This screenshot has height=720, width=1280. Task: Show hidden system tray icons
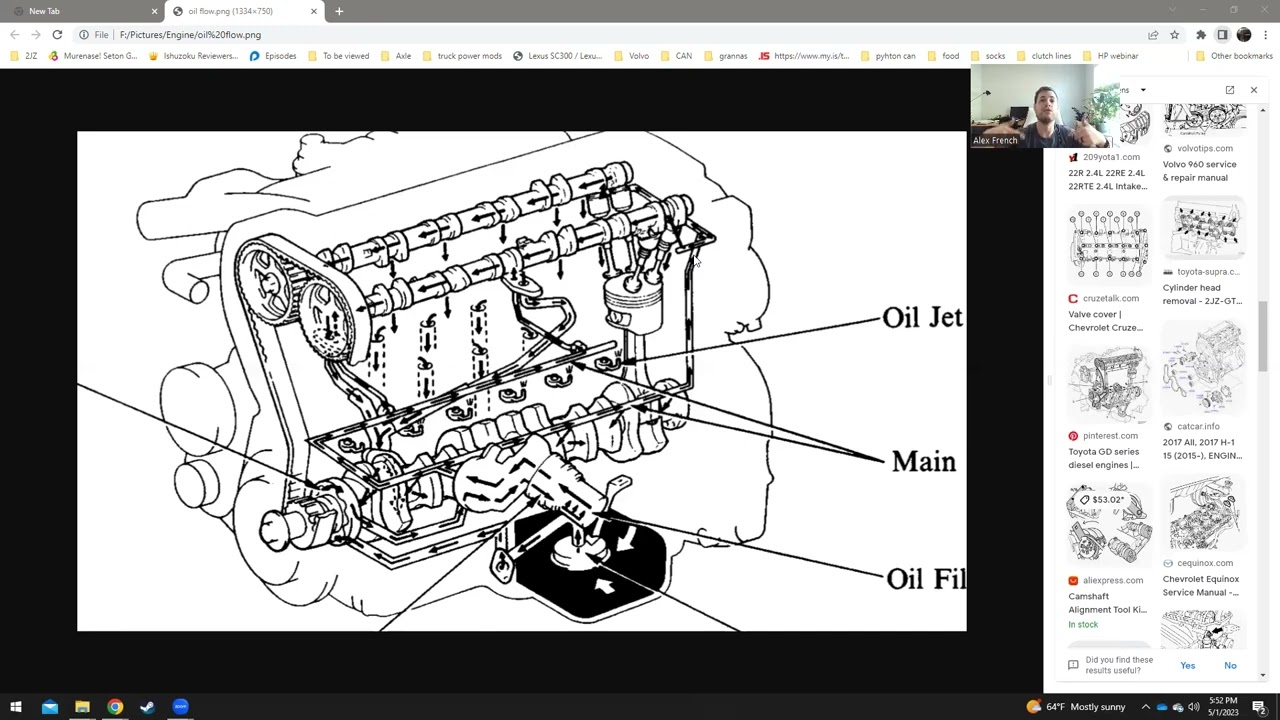pos(1146,707)
